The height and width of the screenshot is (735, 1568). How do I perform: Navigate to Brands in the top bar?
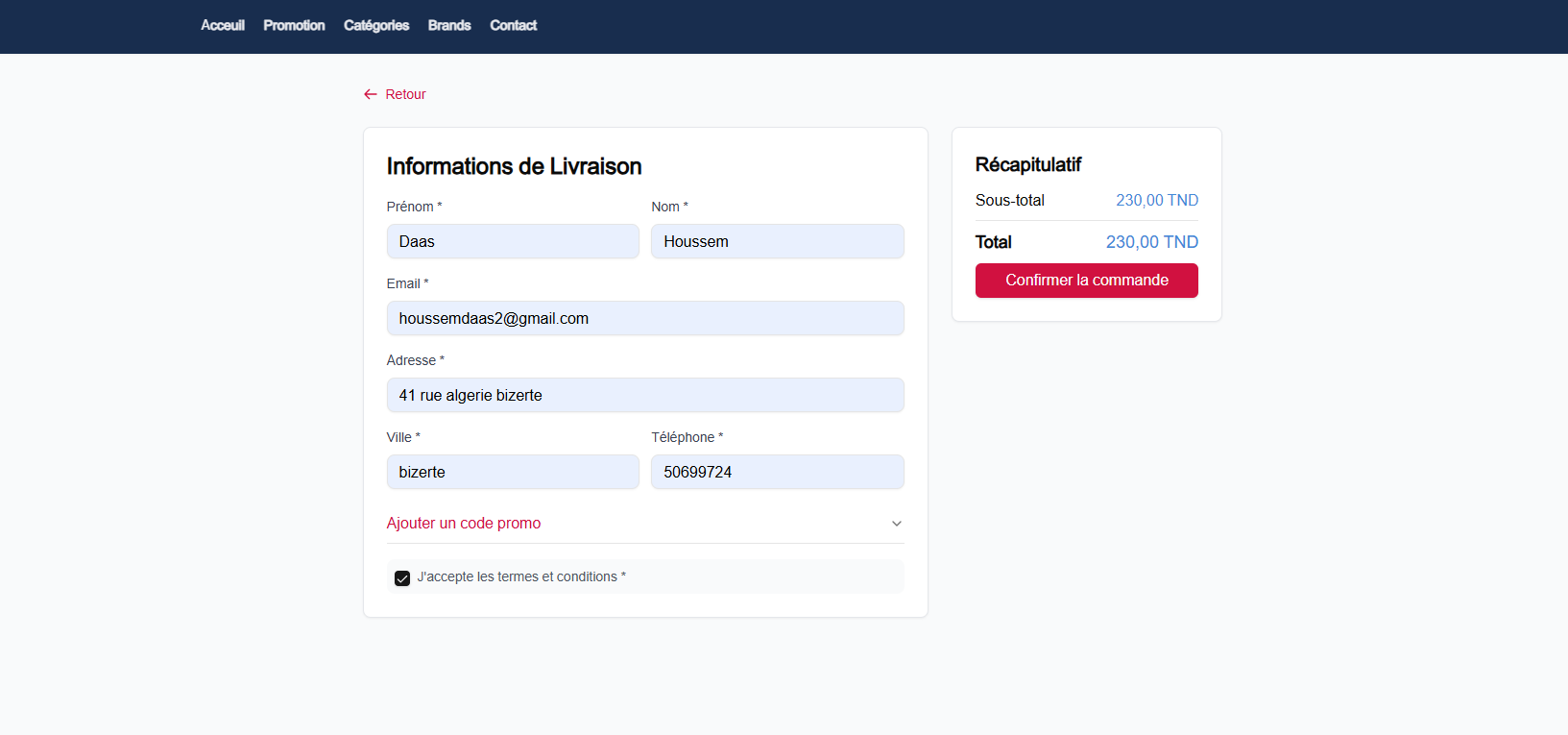tap(449, 26)
